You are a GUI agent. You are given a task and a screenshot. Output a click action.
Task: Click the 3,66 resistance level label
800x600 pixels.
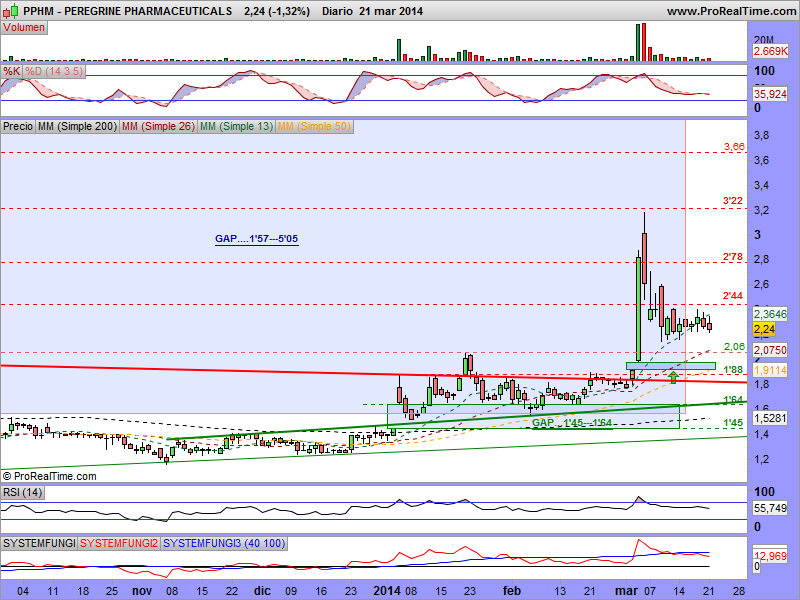coord(734,146)
